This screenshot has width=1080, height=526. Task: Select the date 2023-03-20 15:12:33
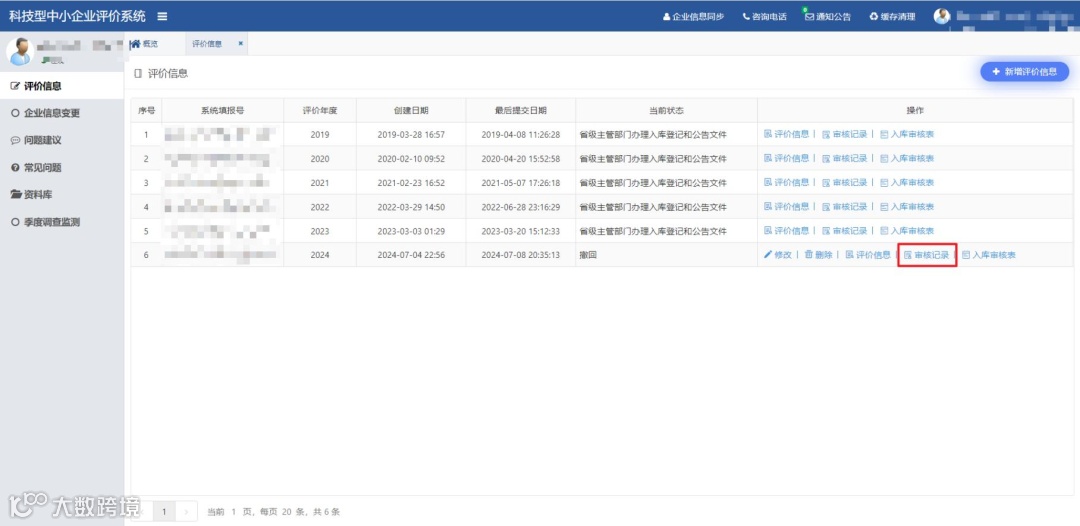521,231
